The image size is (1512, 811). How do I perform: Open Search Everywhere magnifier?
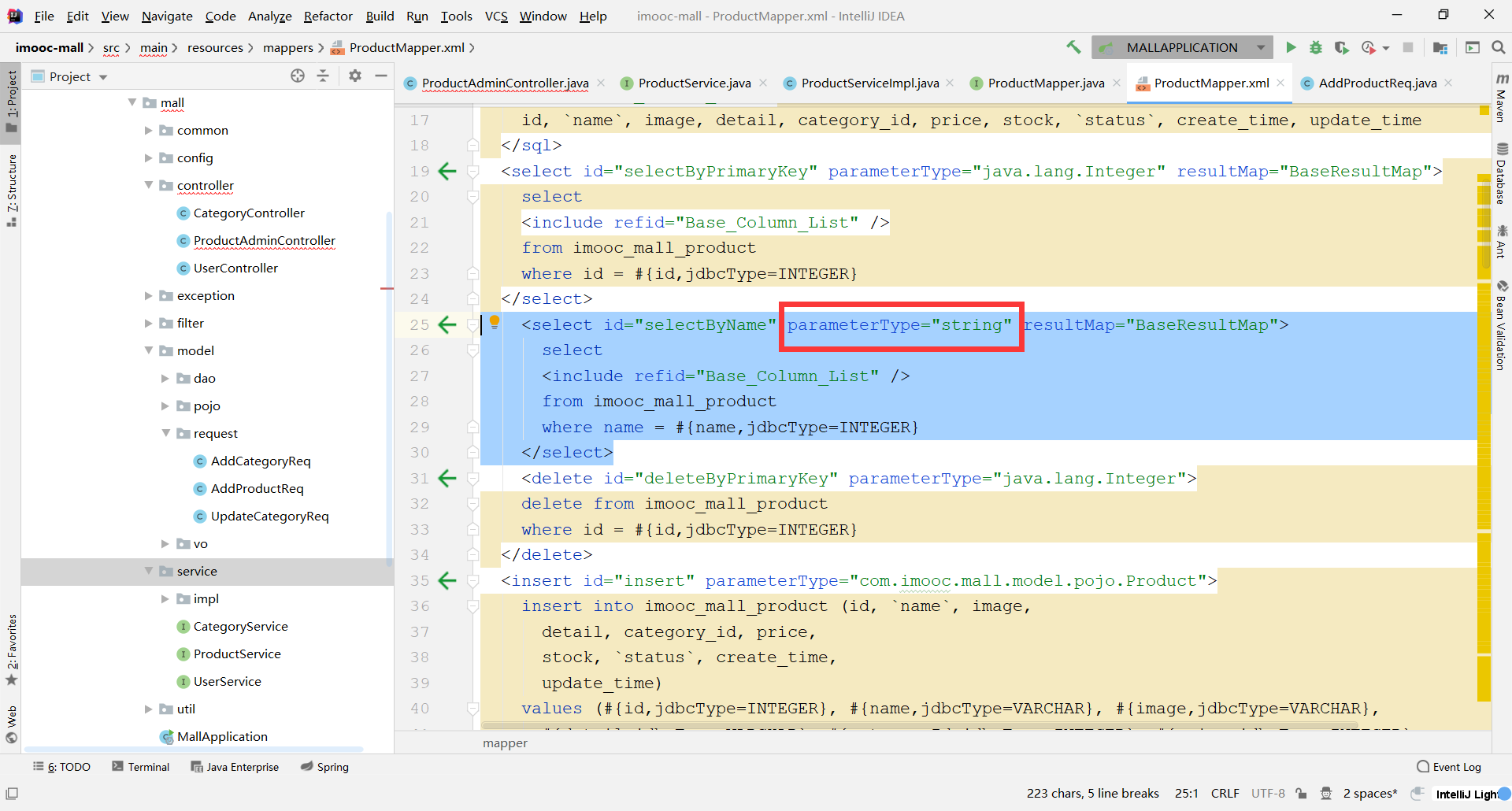(1499, 47)
